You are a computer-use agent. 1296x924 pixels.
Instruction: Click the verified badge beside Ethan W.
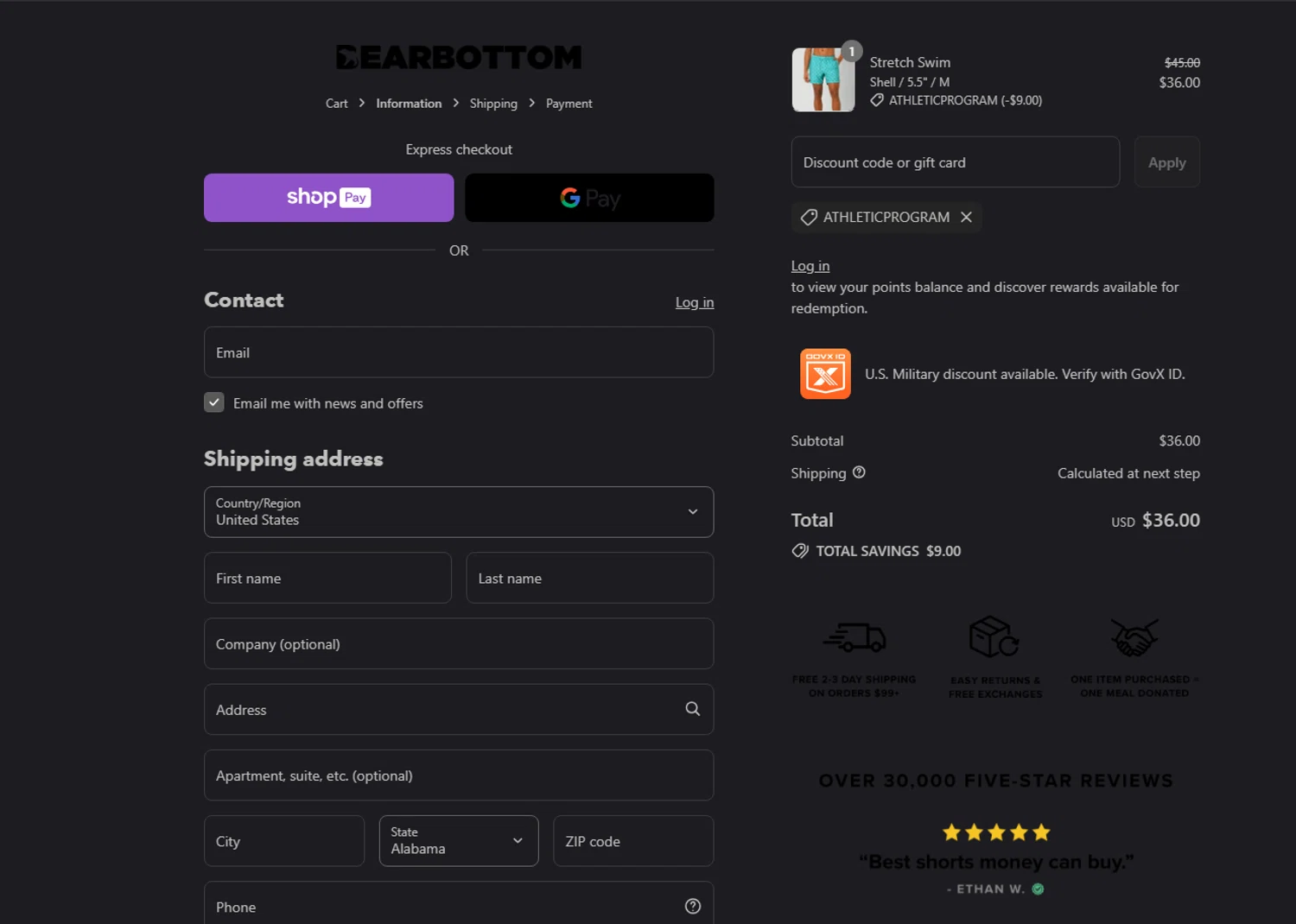(1038, 889)
